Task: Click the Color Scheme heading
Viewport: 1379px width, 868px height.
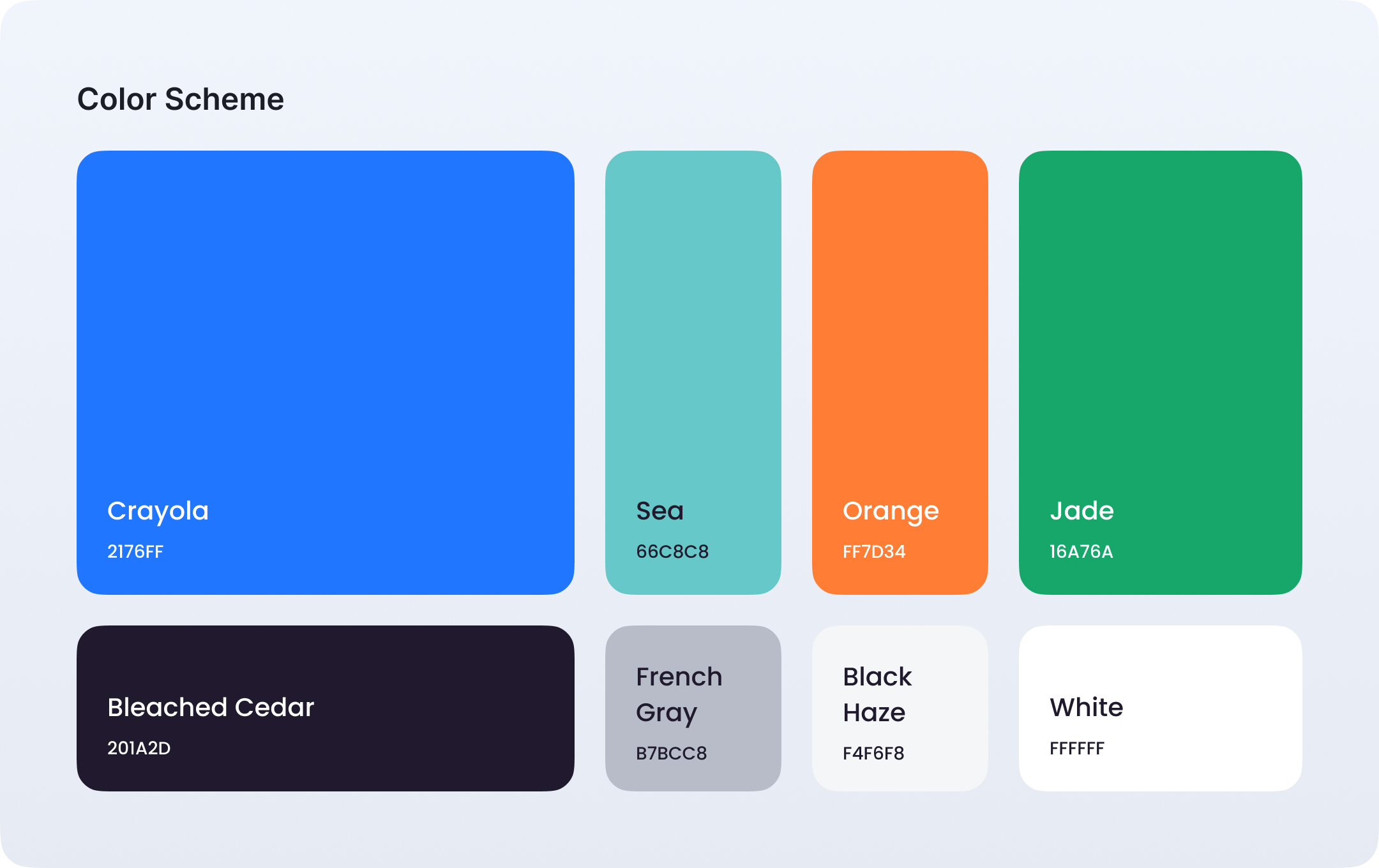Action: (181, 100)
